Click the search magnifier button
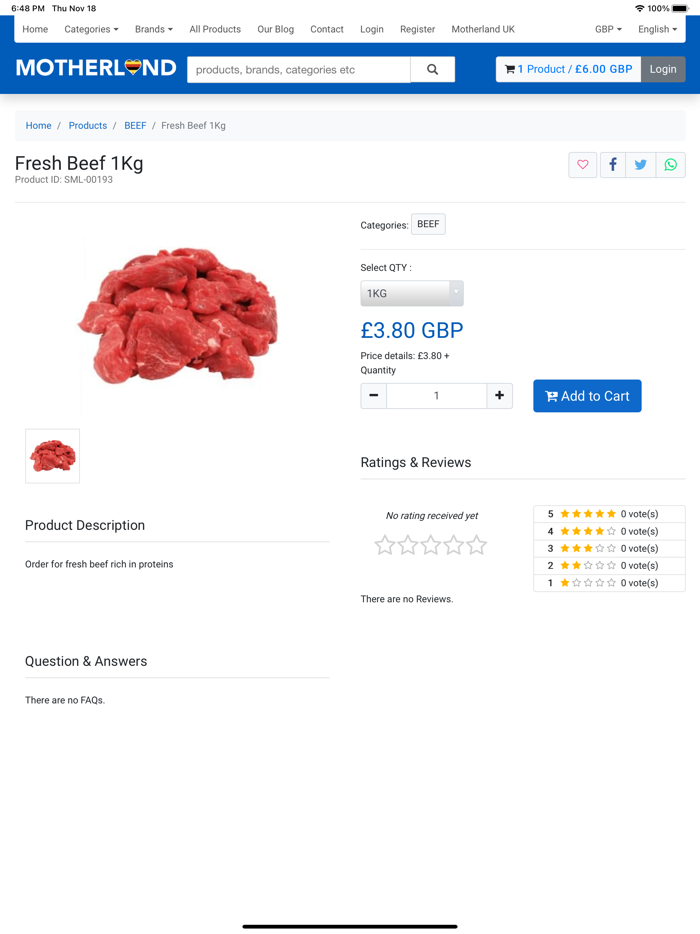The height and width of the screenshot is (934, 700). (x=432, y=70)
